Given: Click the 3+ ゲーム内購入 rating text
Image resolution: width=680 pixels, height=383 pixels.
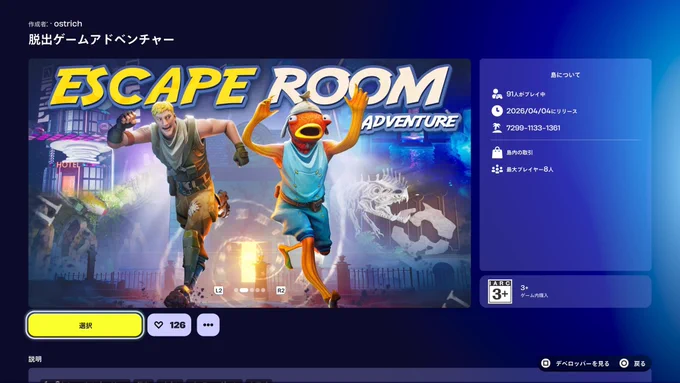Looking at the screenshot, I should (x=534, y=291).
